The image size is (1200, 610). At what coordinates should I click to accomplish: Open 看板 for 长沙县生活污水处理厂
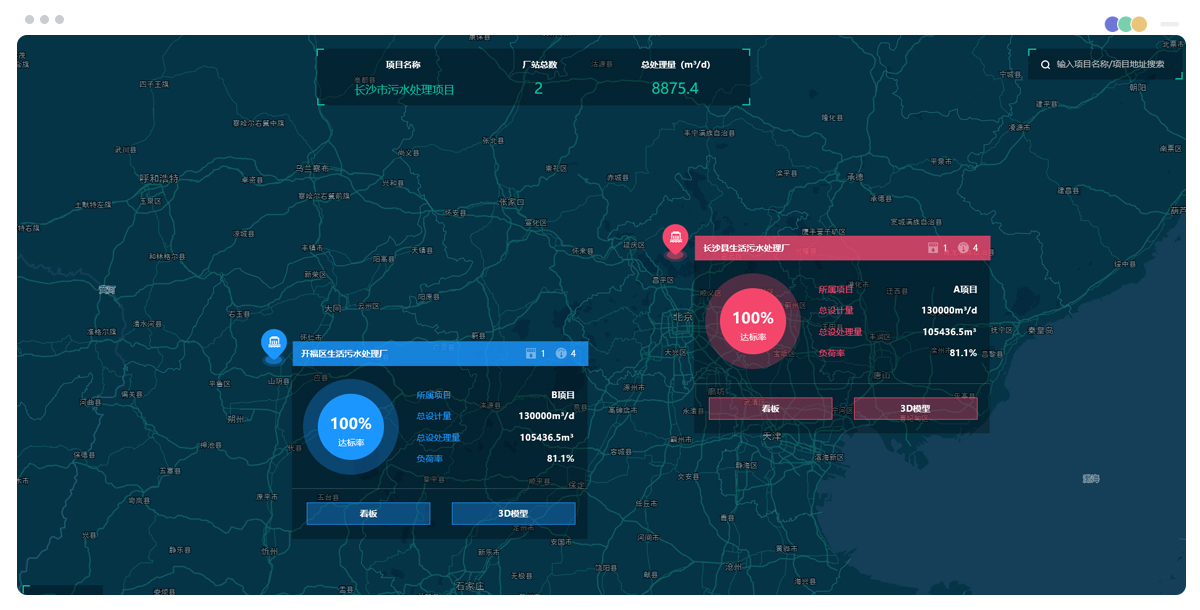pos(770,408)
